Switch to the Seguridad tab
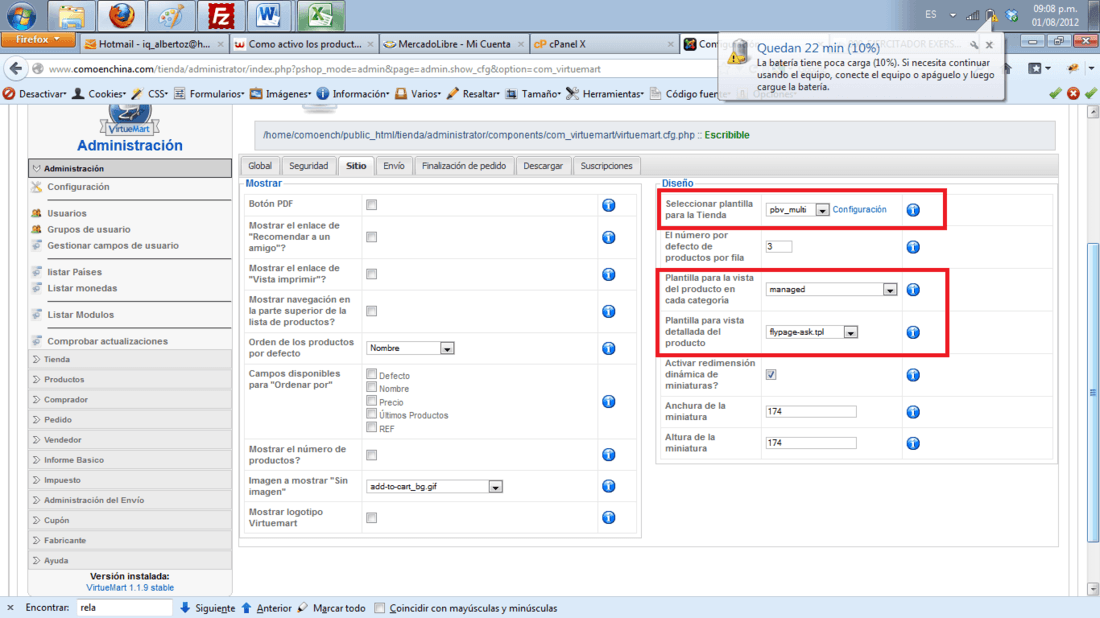1100x618 pixels. point(309,166)
